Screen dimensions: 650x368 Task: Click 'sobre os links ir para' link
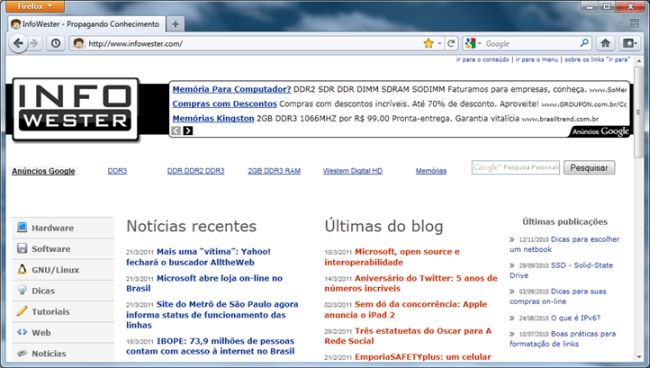[597, 60]
